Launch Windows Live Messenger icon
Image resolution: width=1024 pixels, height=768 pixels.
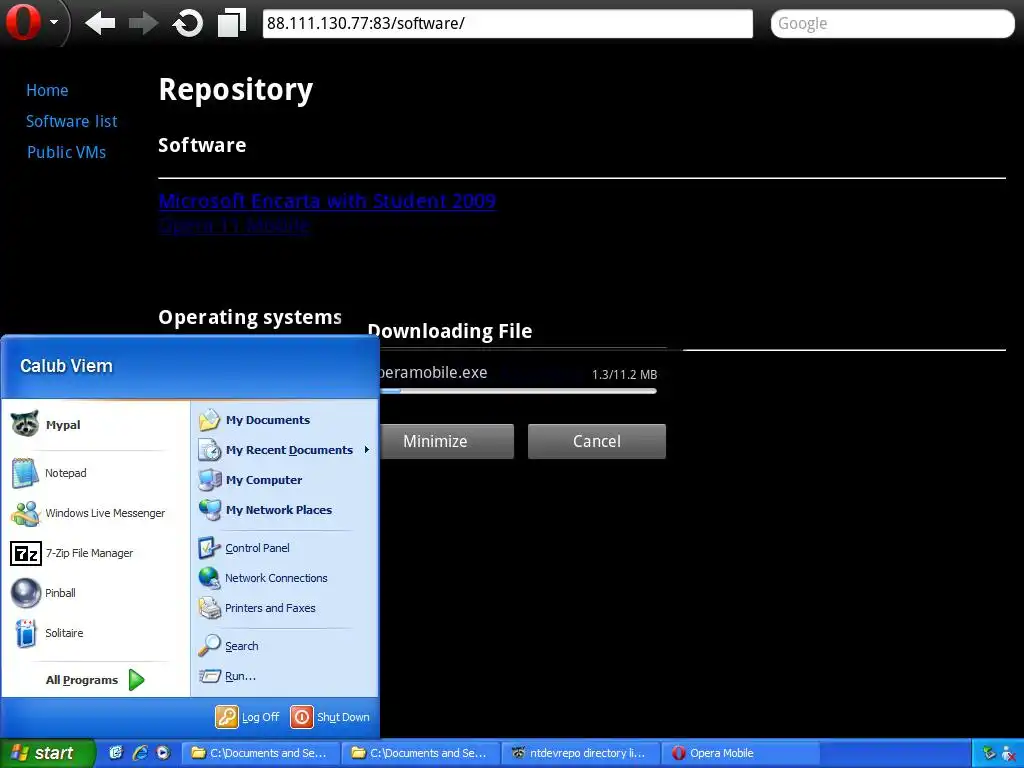25,513
